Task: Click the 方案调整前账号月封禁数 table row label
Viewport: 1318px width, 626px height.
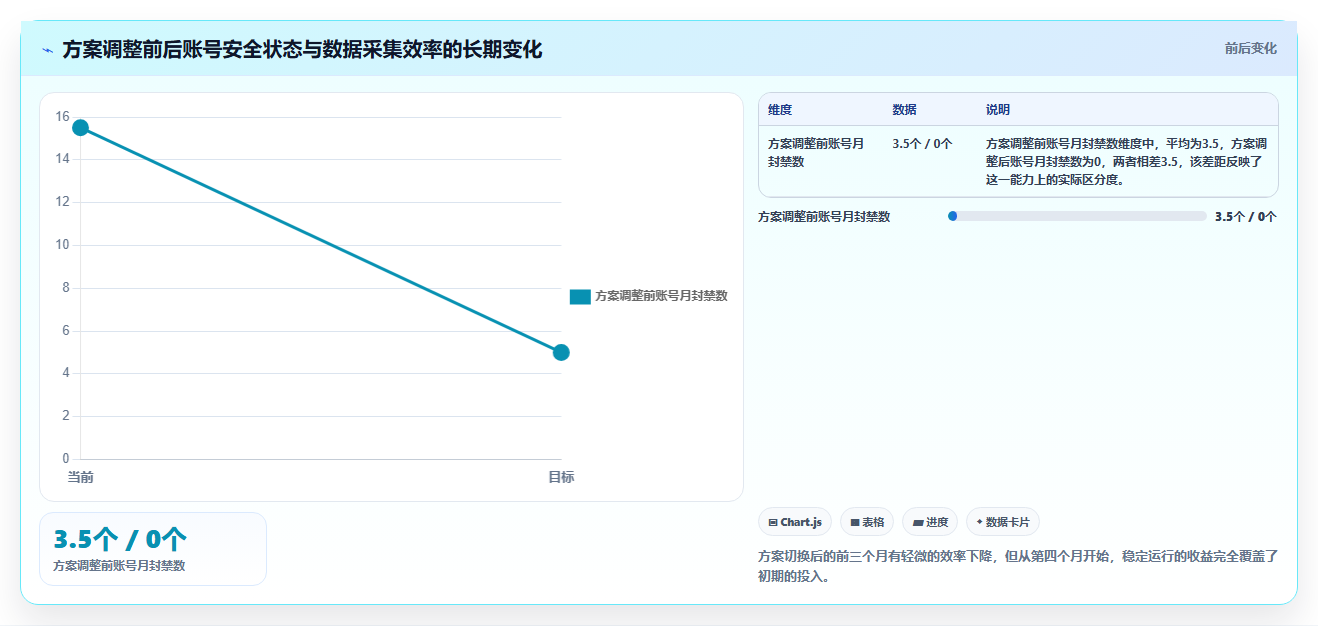Action: click(x=816, y=152)
